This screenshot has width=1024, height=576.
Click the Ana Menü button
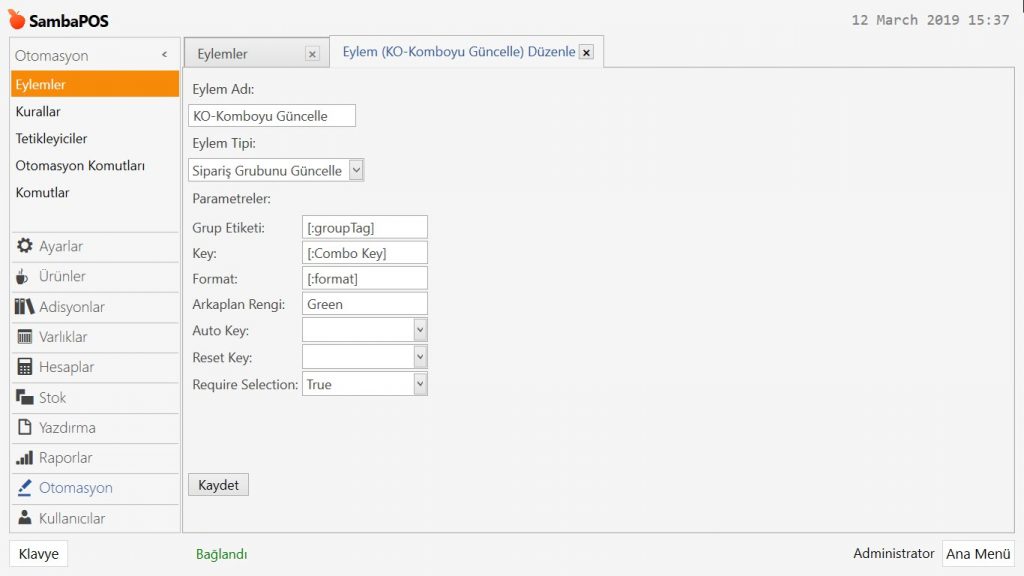coord(977,554)
